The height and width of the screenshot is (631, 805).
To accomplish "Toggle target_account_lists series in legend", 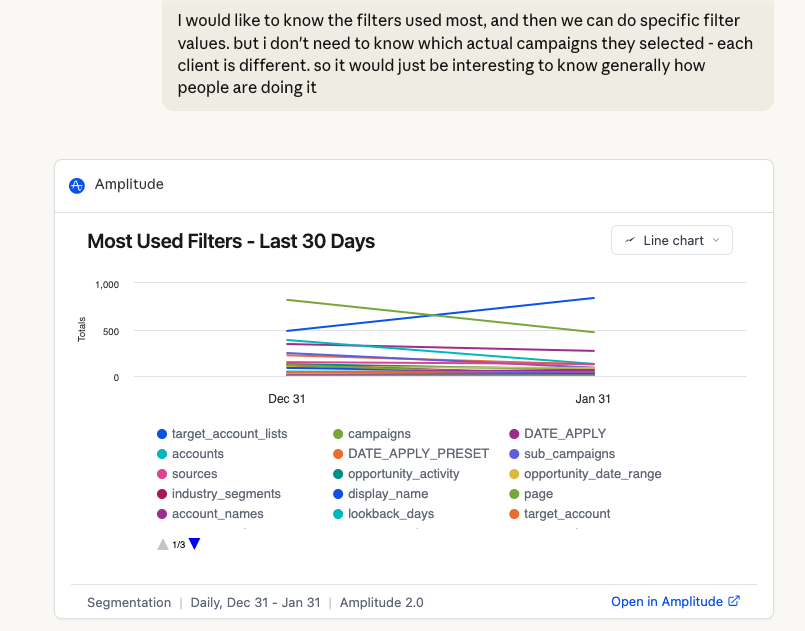I will pos(229,434).
